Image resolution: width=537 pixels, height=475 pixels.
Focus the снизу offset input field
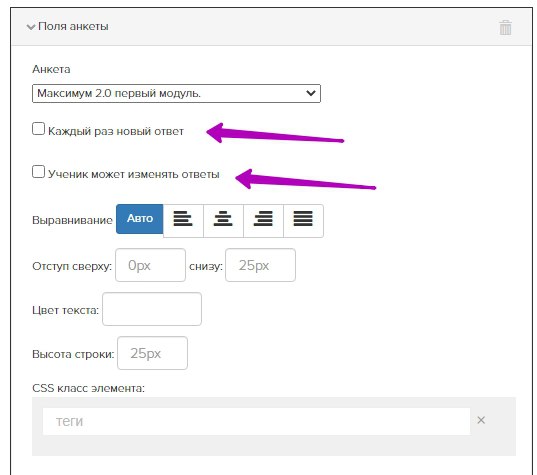tap(260, 265)
